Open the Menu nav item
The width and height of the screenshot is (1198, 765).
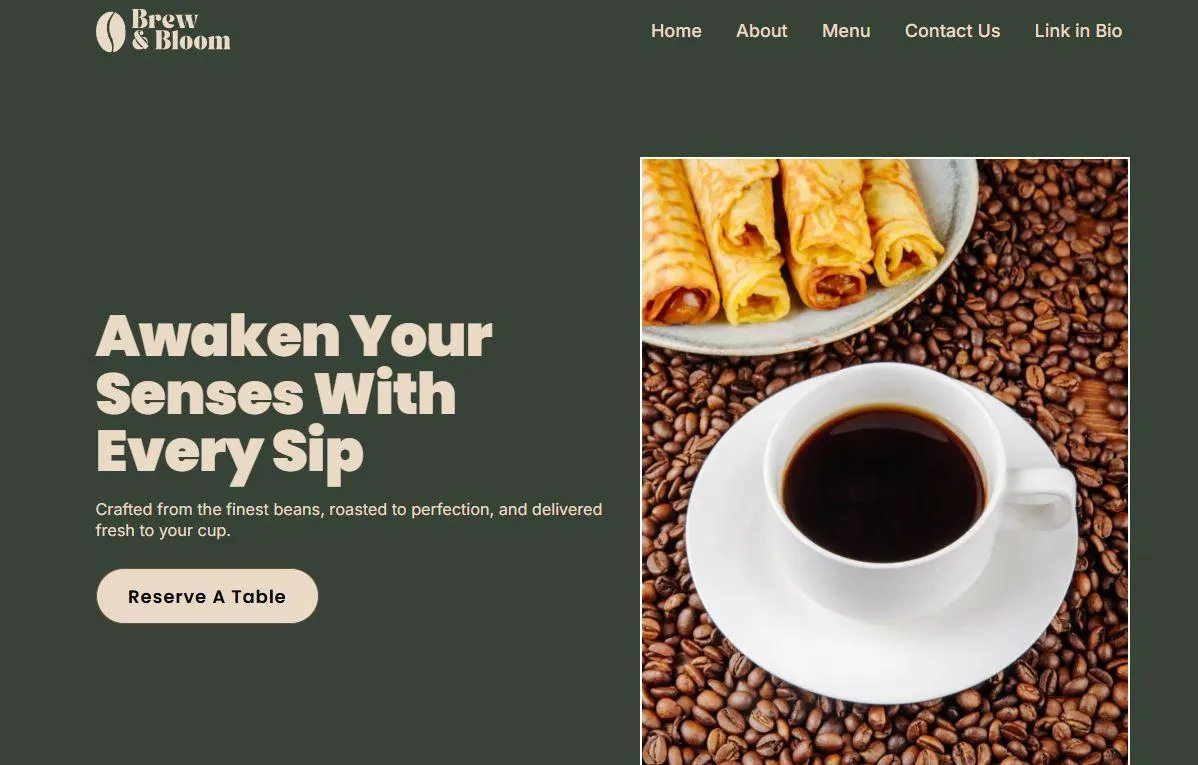point(846,31)
